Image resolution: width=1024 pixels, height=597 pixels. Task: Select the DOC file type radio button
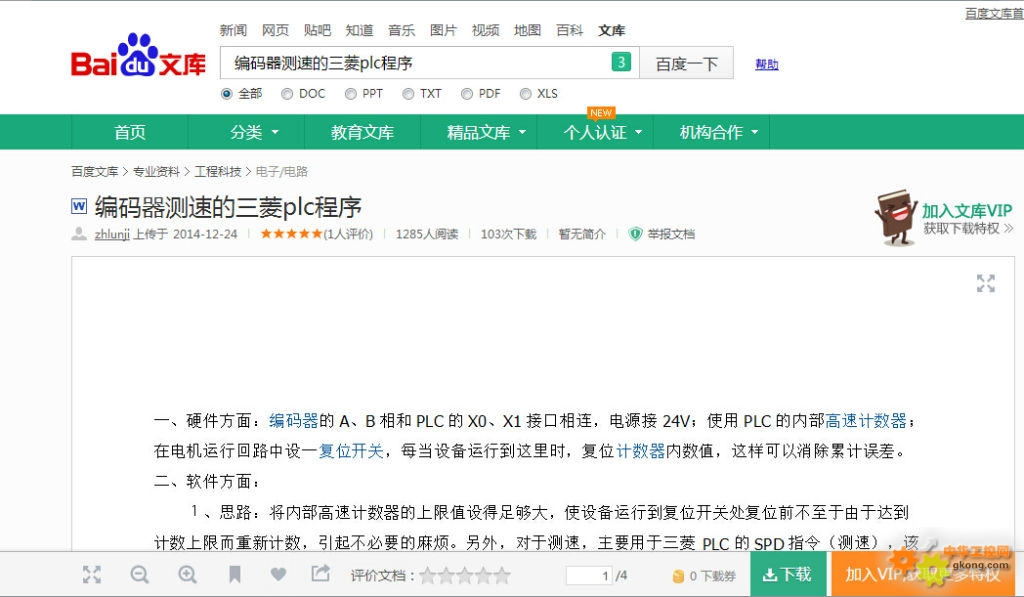287,94
